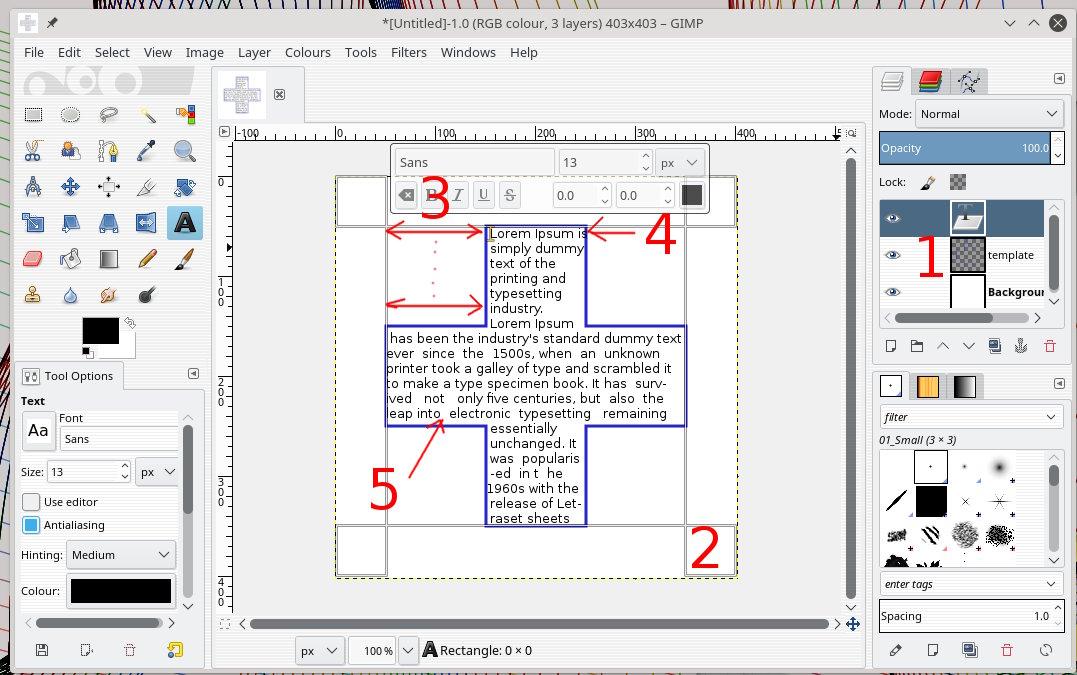Switch to the Patterns tab
1077x675 pixels.
tap(927, 387)
